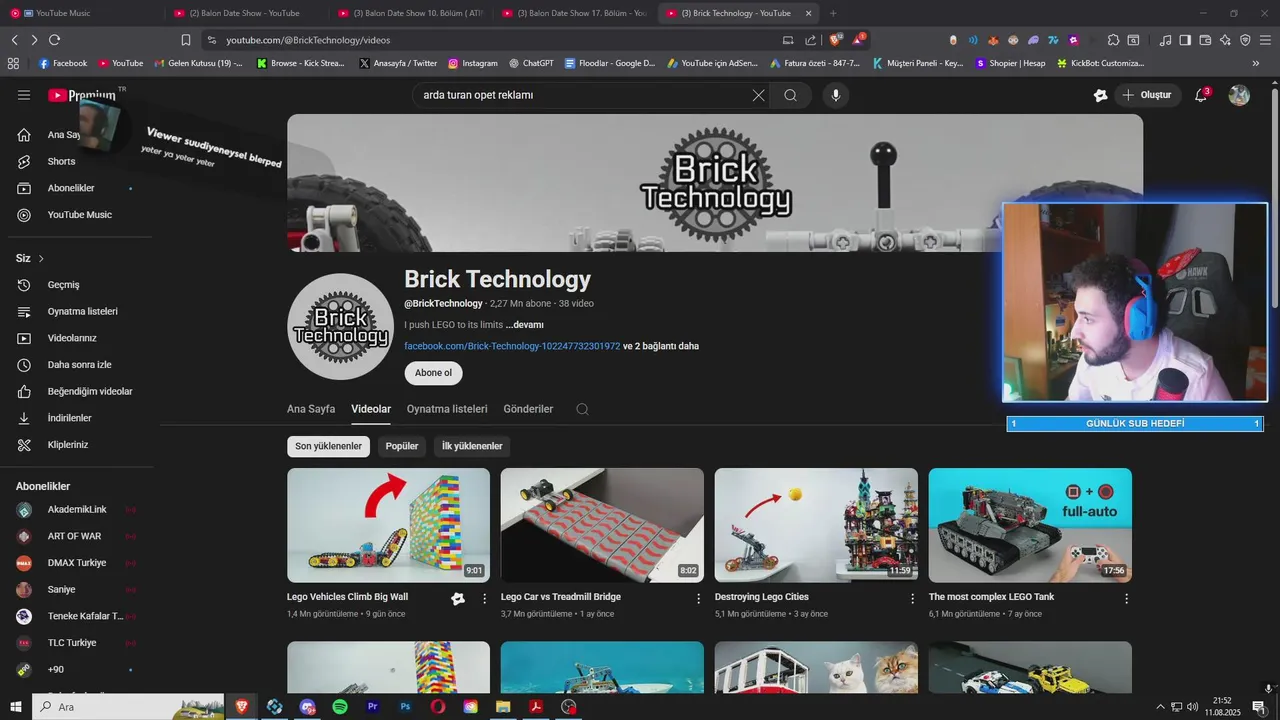Open the YouTube hamburger guide menu
Viewport: 1280px width, 720px height.
(x=24, y=95)
